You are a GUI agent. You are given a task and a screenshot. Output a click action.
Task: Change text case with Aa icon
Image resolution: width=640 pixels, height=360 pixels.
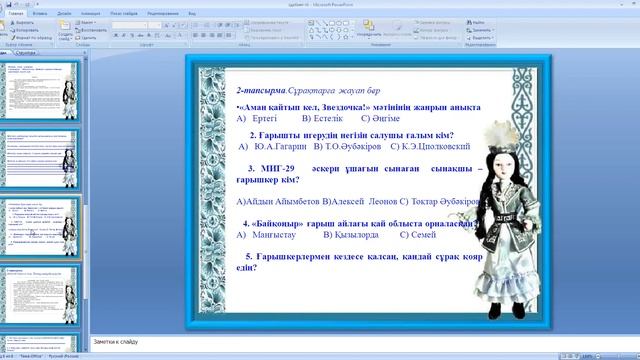pyautogui.click(x=168, y=36)
